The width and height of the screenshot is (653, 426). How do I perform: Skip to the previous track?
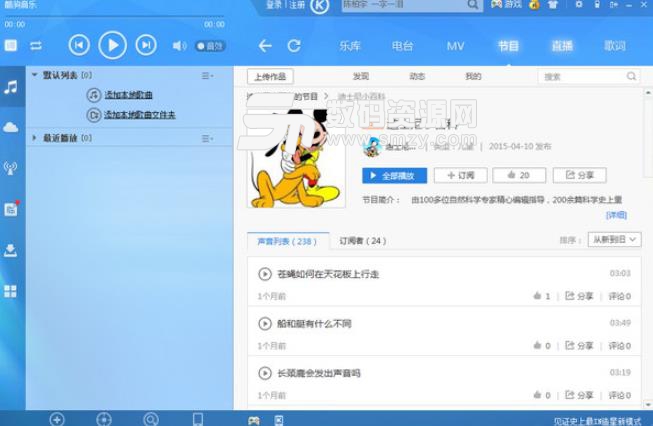79,45
